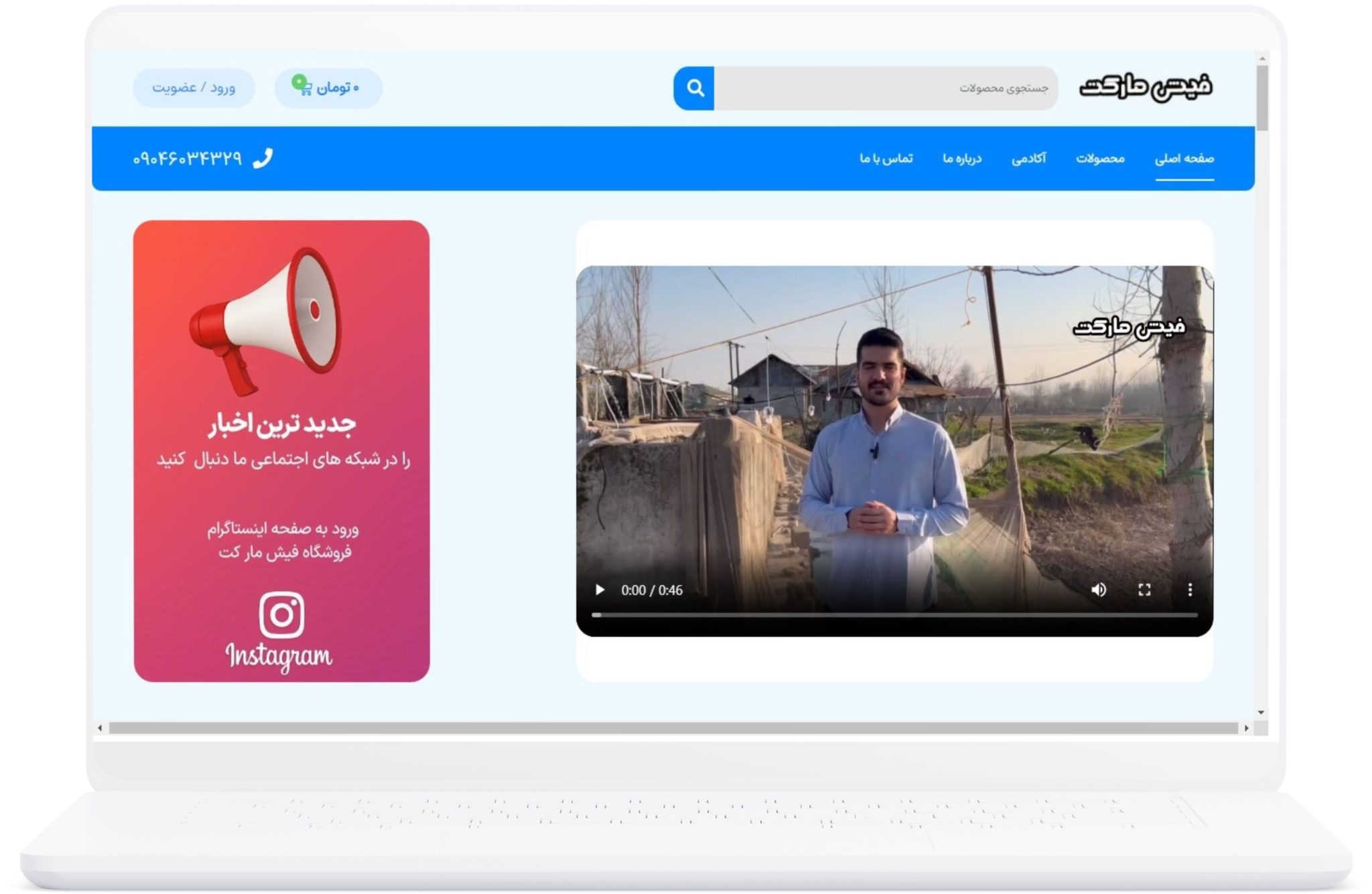The image size is (1372, 894).
Task: Click the video progress bar
Action: click(x=894, y=615)
